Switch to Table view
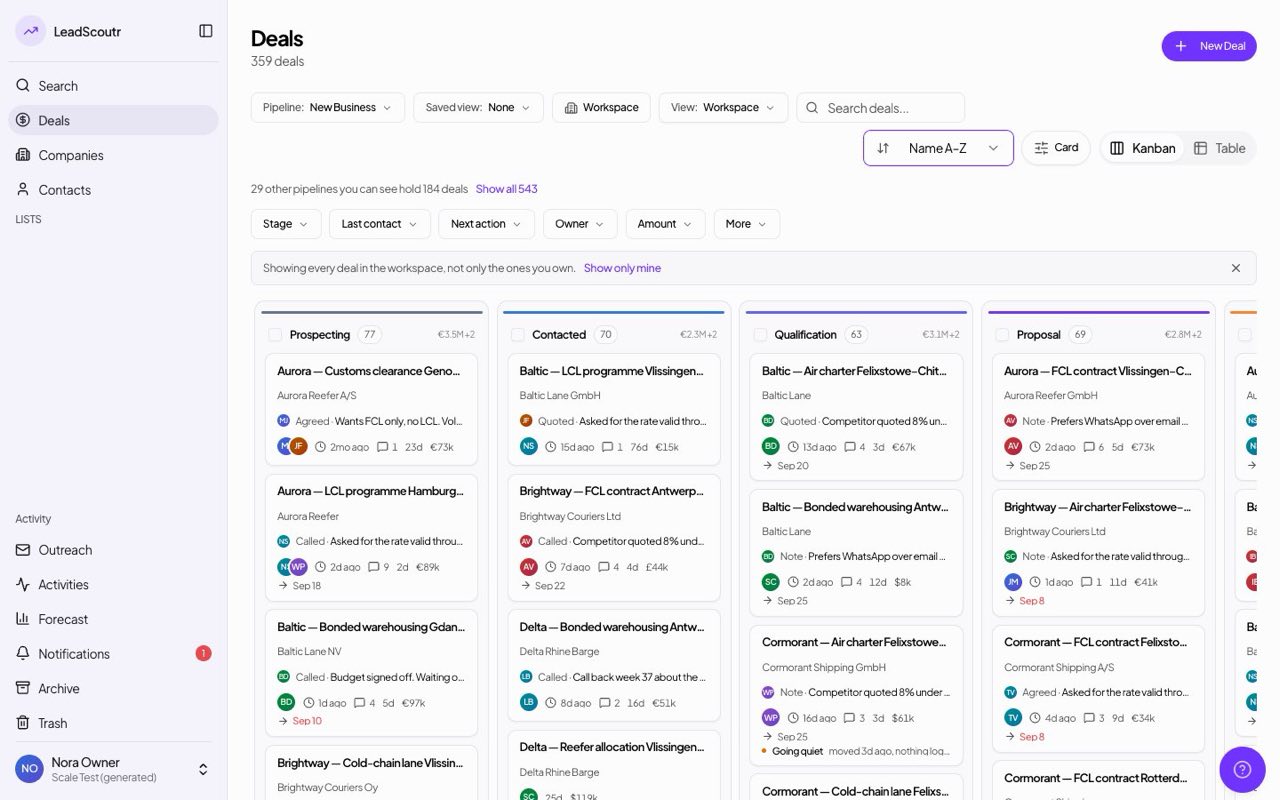Screen dimensions: 1280x800 [1219, 148]
